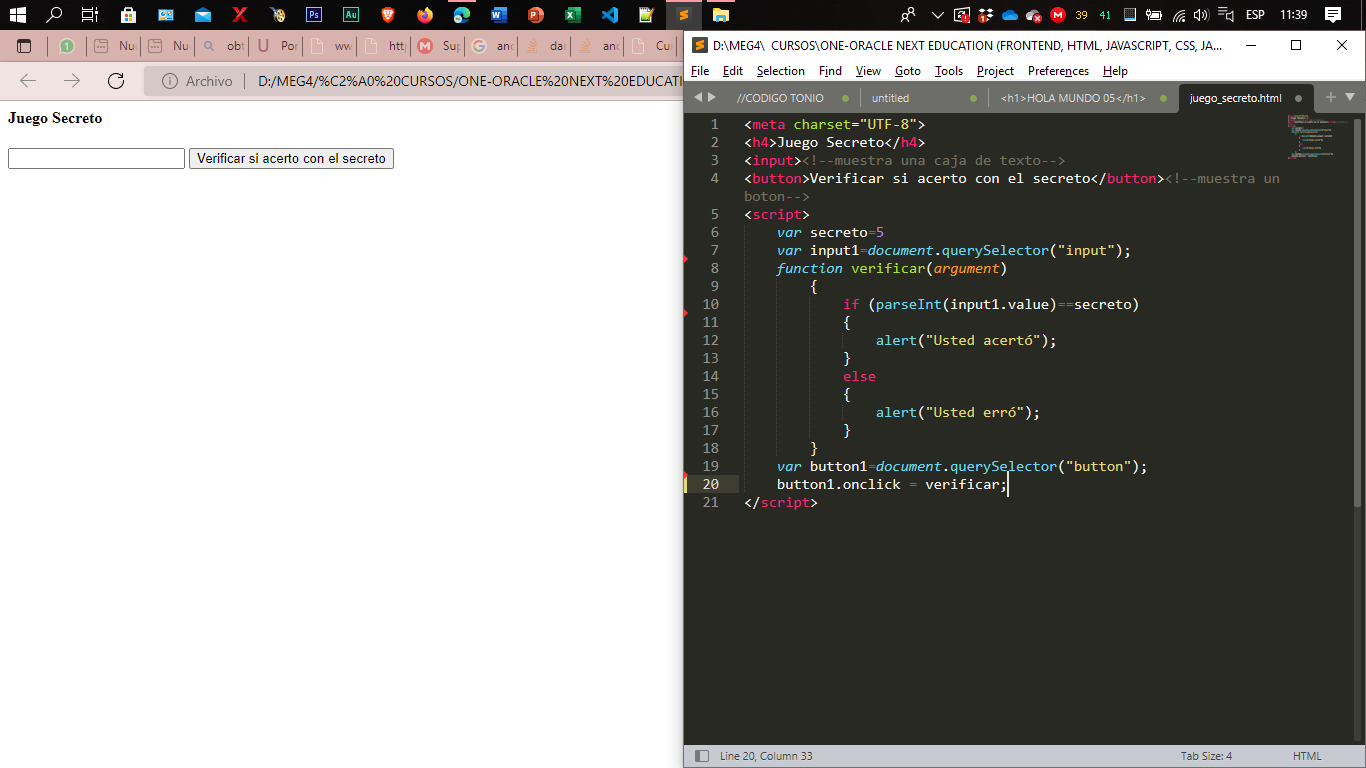Click line number 20 in the gutter
The height and width of the screenshot is (768, 1366).
pos(710,484)
